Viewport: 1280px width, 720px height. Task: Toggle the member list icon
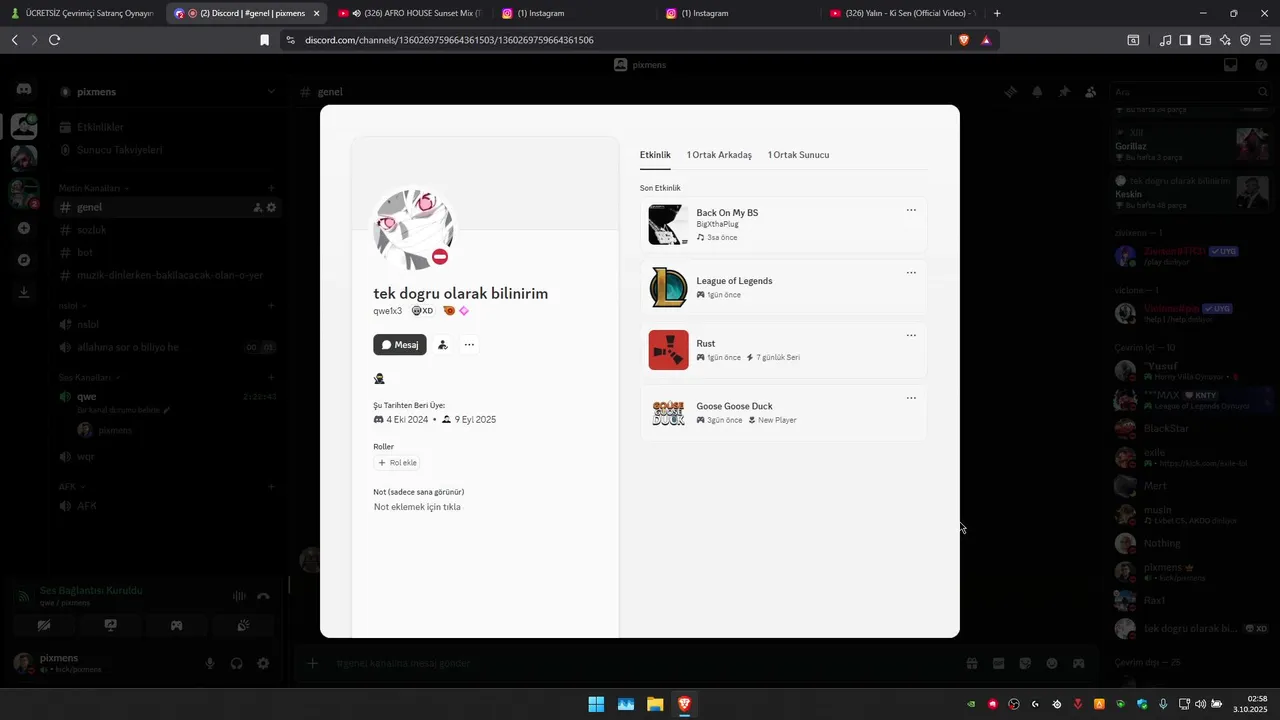click(x=1090, y=91)
